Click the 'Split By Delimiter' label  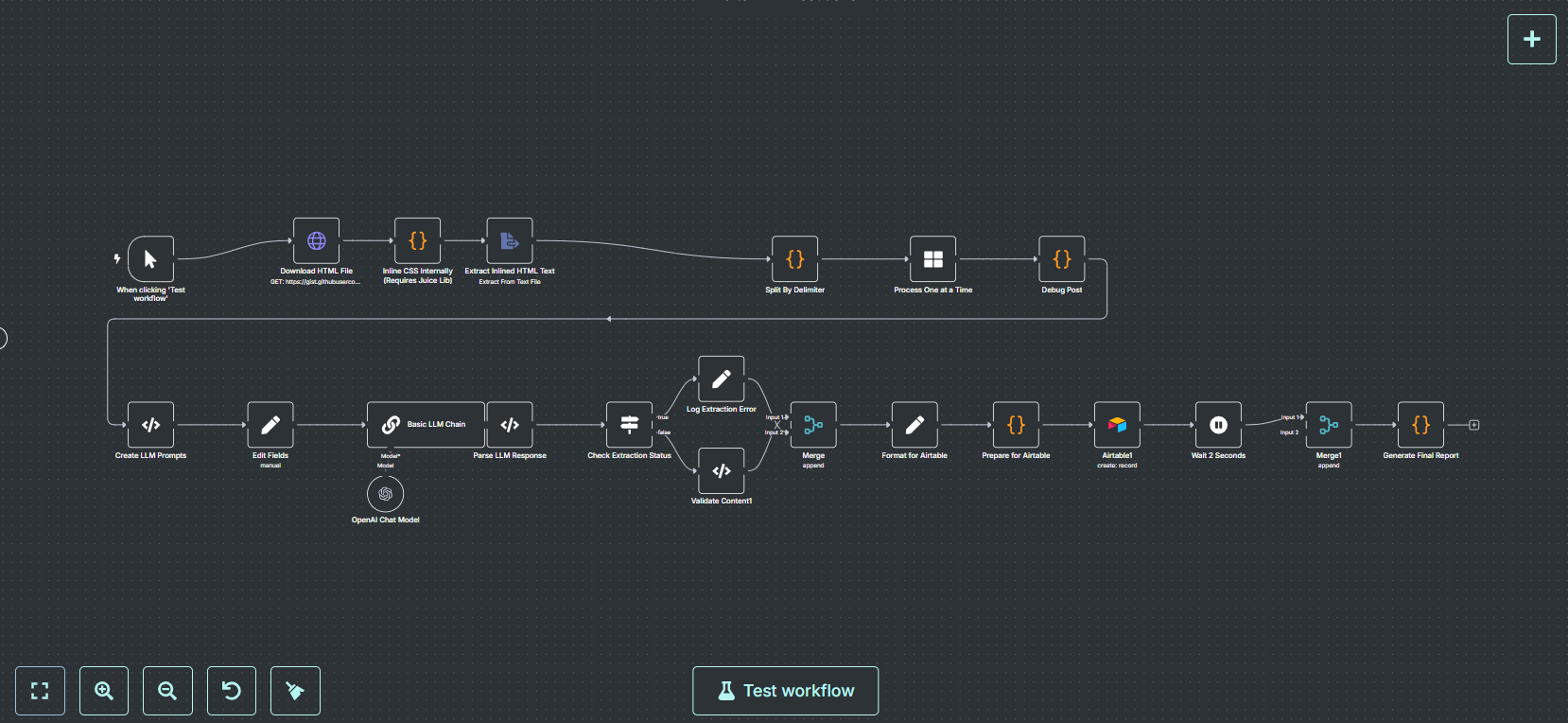795,290
